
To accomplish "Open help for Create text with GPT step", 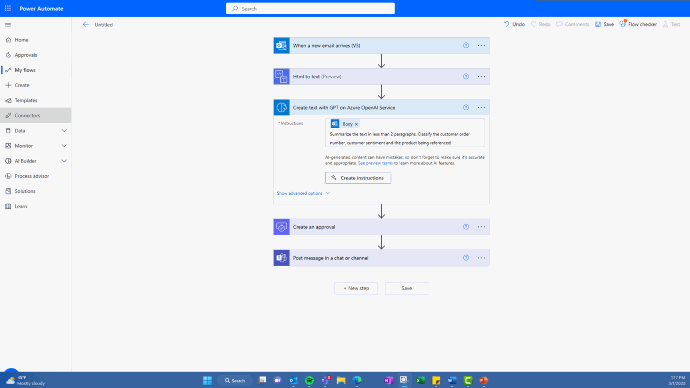I will [x=466, y=107].
